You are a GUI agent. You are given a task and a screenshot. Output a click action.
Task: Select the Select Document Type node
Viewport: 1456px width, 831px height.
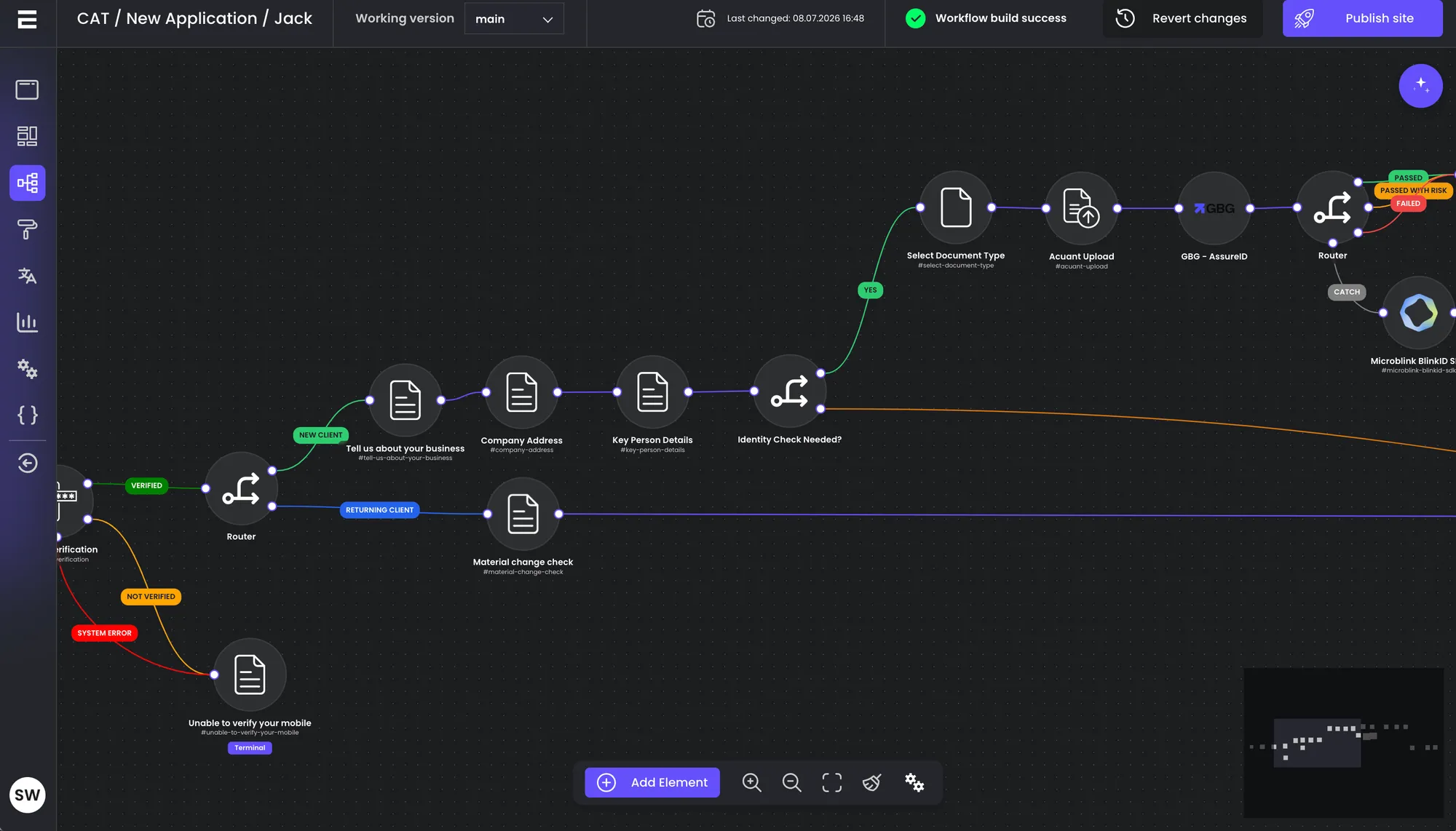coord(956,207)
